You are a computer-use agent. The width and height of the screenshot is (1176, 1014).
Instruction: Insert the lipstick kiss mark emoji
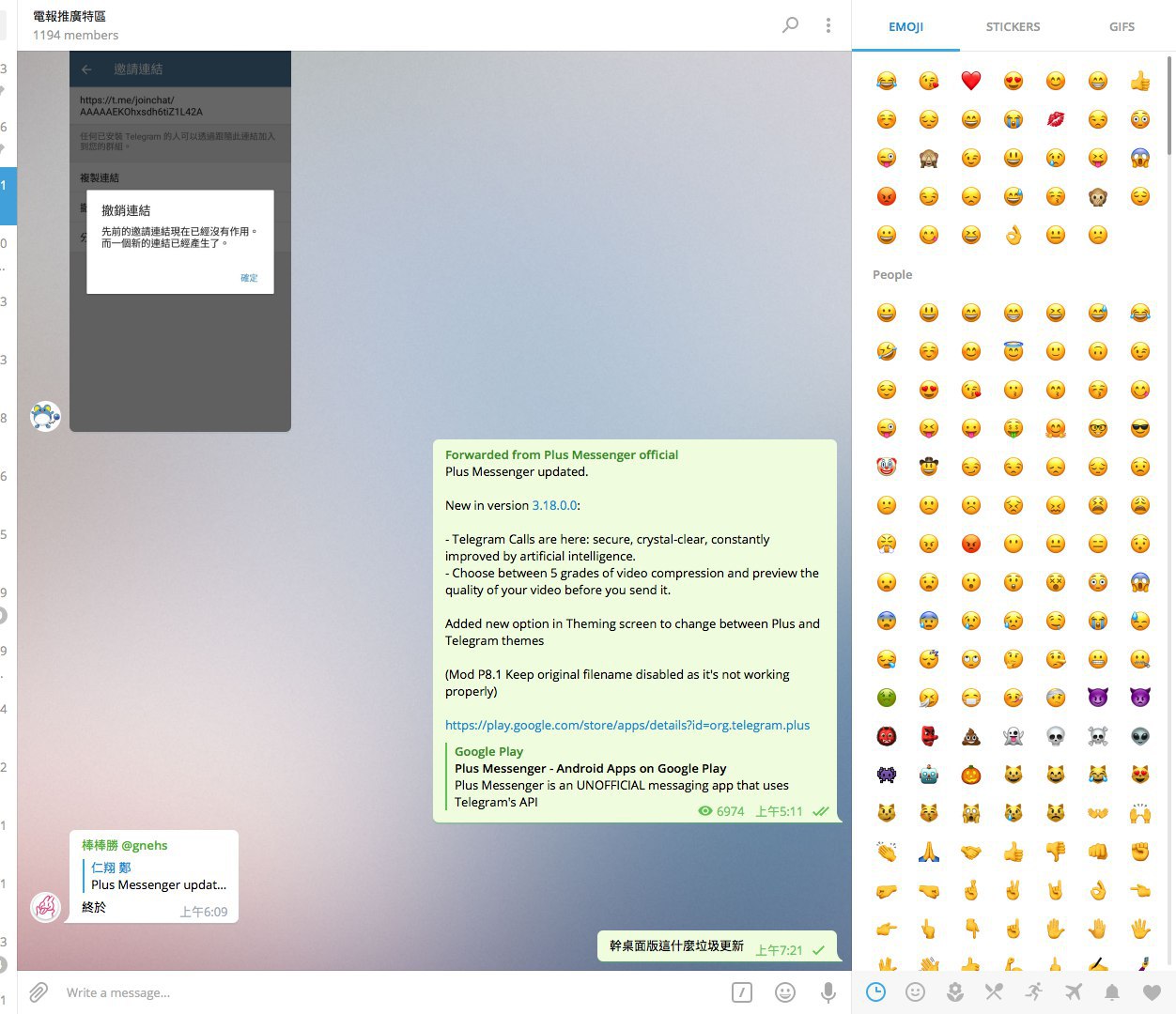1056,119
